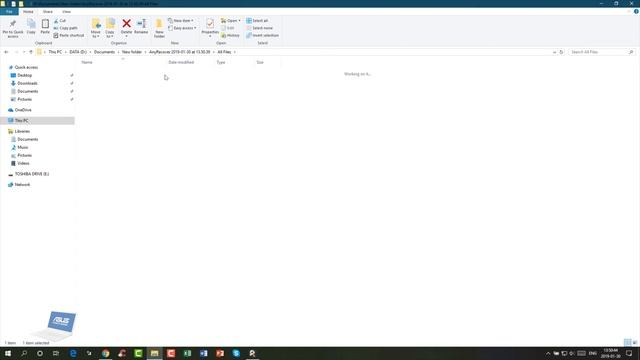This screenshot has width=640, height=360.
Task: Click This PC in the address breadcrumb
Action: 55,52
